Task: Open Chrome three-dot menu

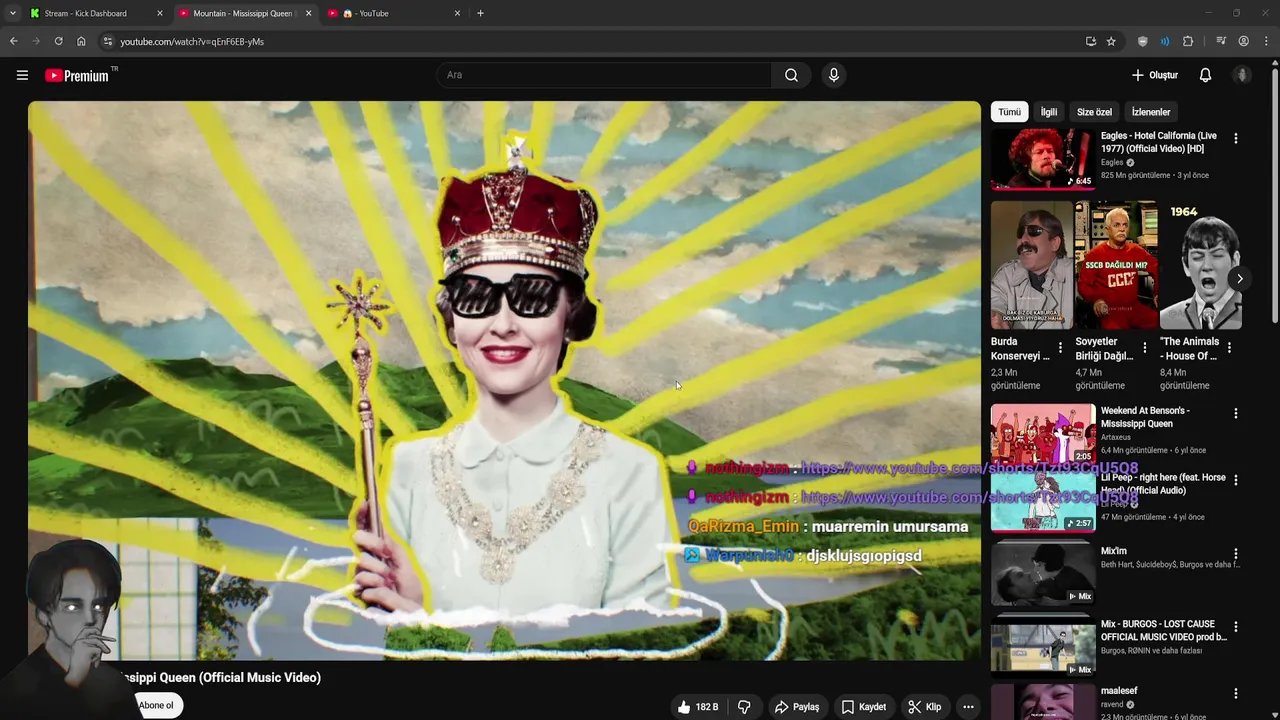Action: coord(1266,41)
